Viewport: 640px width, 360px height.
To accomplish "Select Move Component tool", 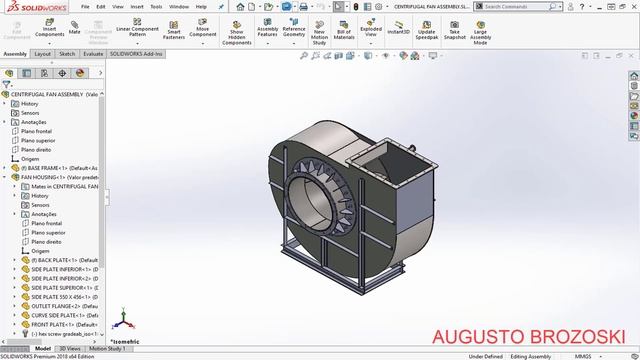I will pos(202,28).
